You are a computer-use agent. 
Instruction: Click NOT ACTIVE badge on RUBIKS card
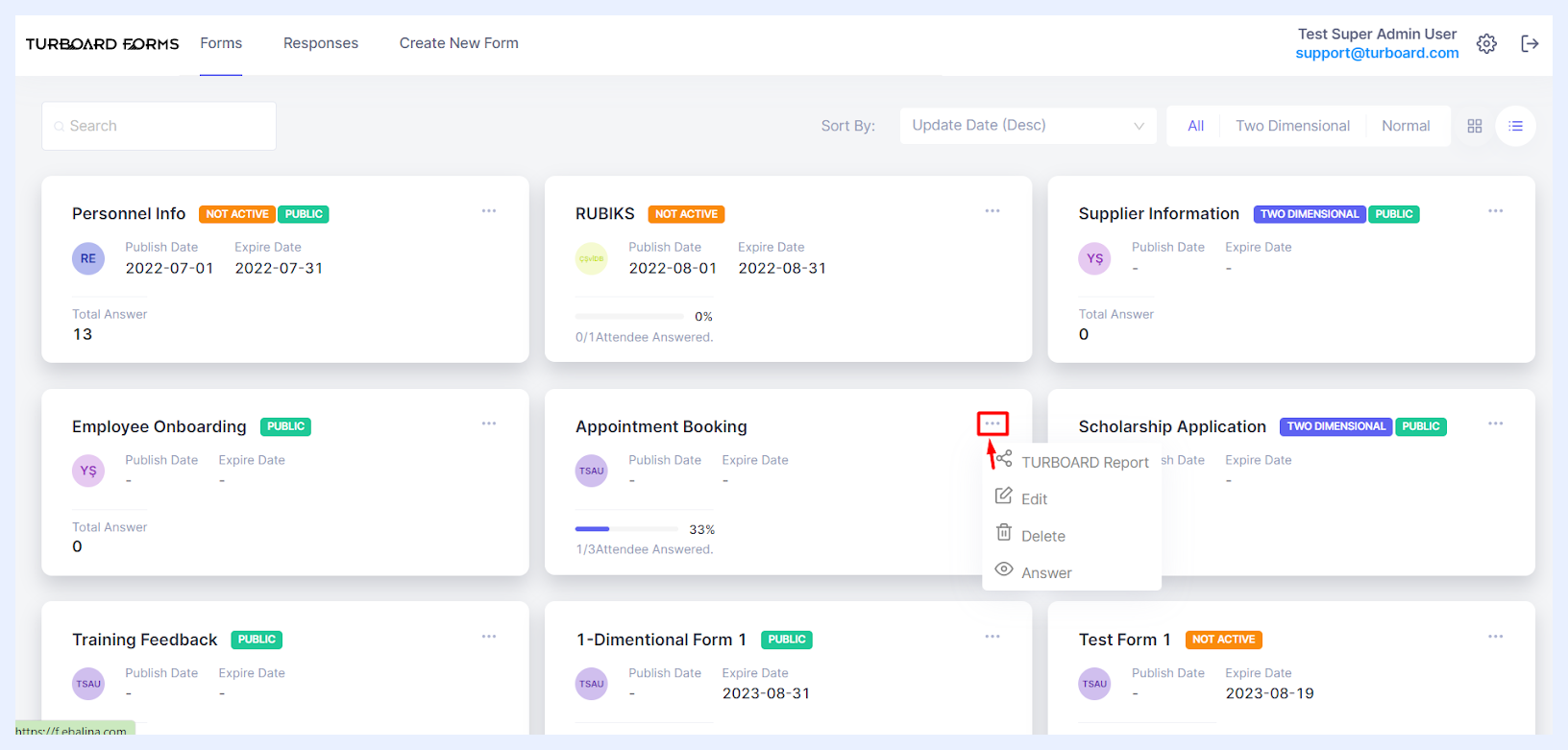(686, 214)
